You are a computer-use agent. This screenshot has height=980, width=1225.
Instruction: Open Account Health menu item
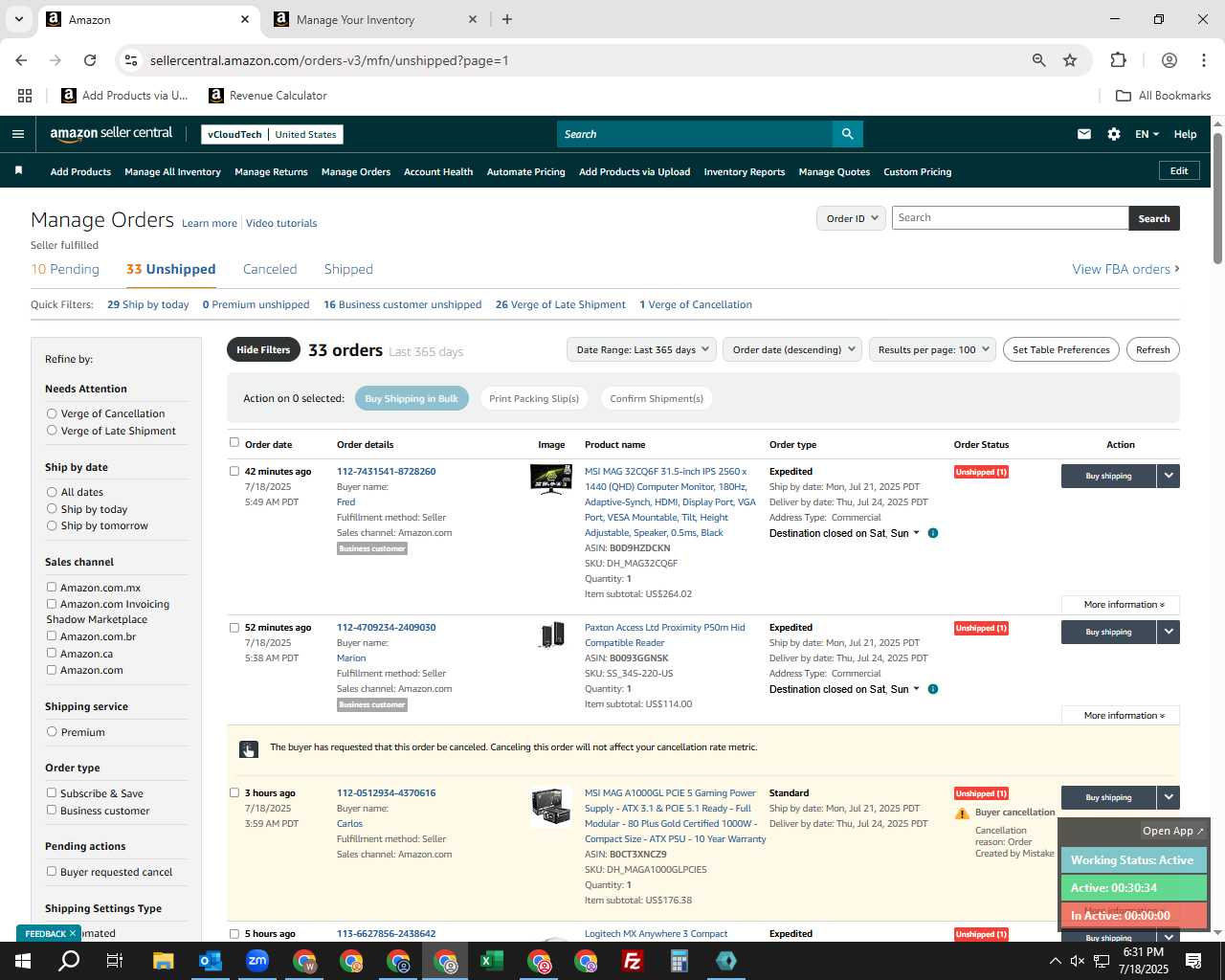tap(438, 172)
